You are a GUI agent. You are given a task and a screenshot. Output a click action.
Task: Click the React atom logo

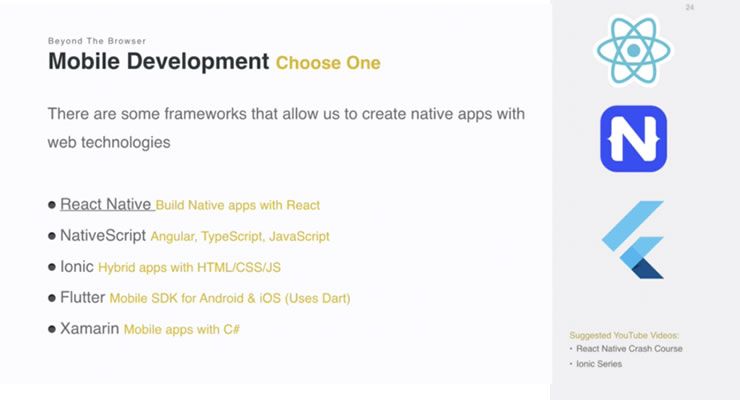point(633,50)
